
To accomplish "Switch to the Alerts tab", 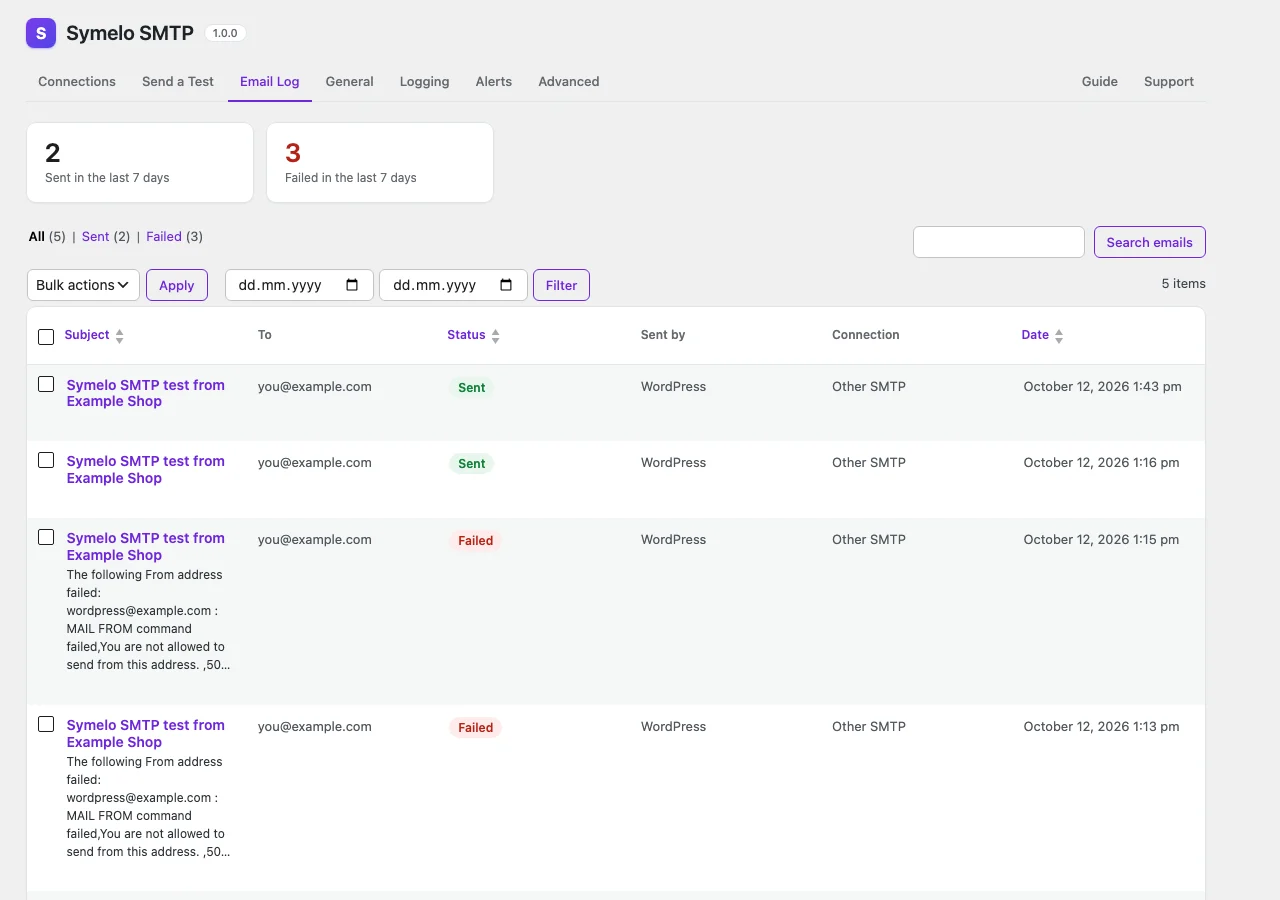I will pyautogui.click(x=494, y=82).
